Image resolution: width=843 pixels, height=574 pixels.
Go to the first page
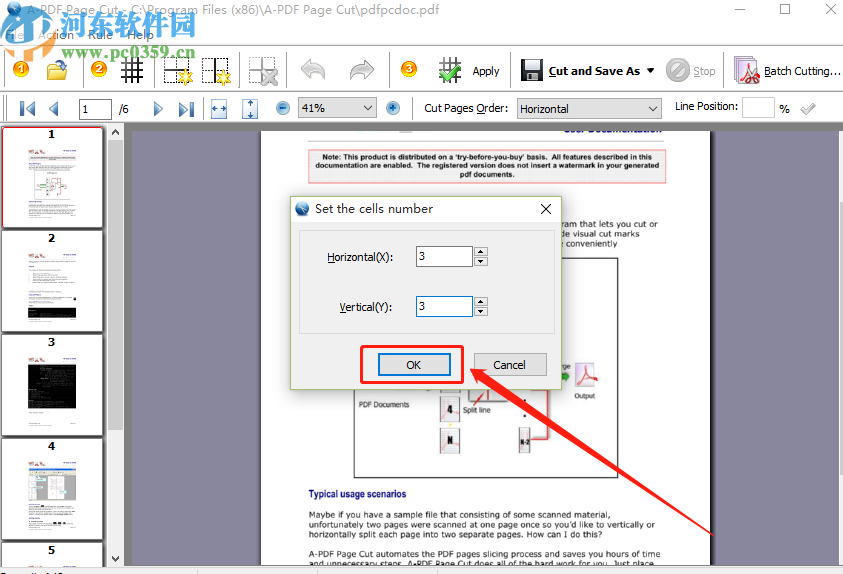(27, 109)
